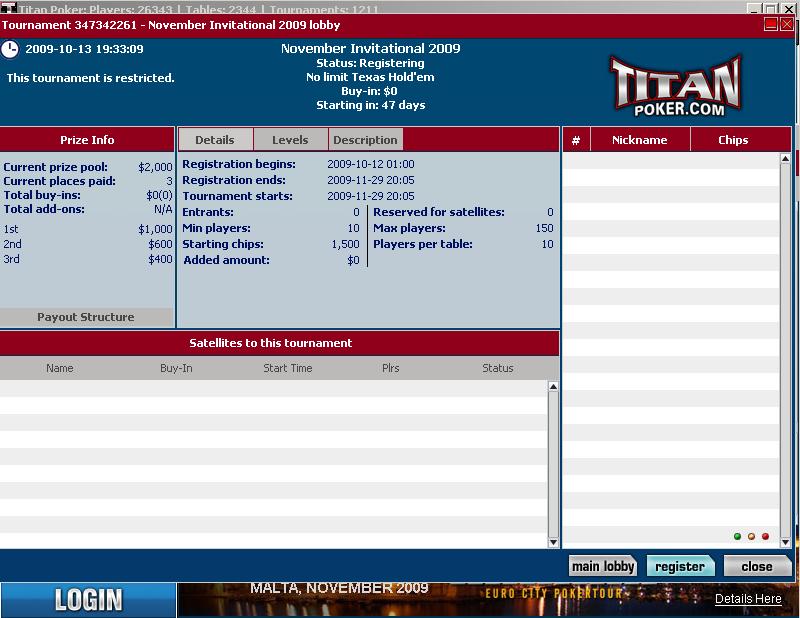
Task: Click the 'Buy-in: $0' line
Action: pos(369,91)
